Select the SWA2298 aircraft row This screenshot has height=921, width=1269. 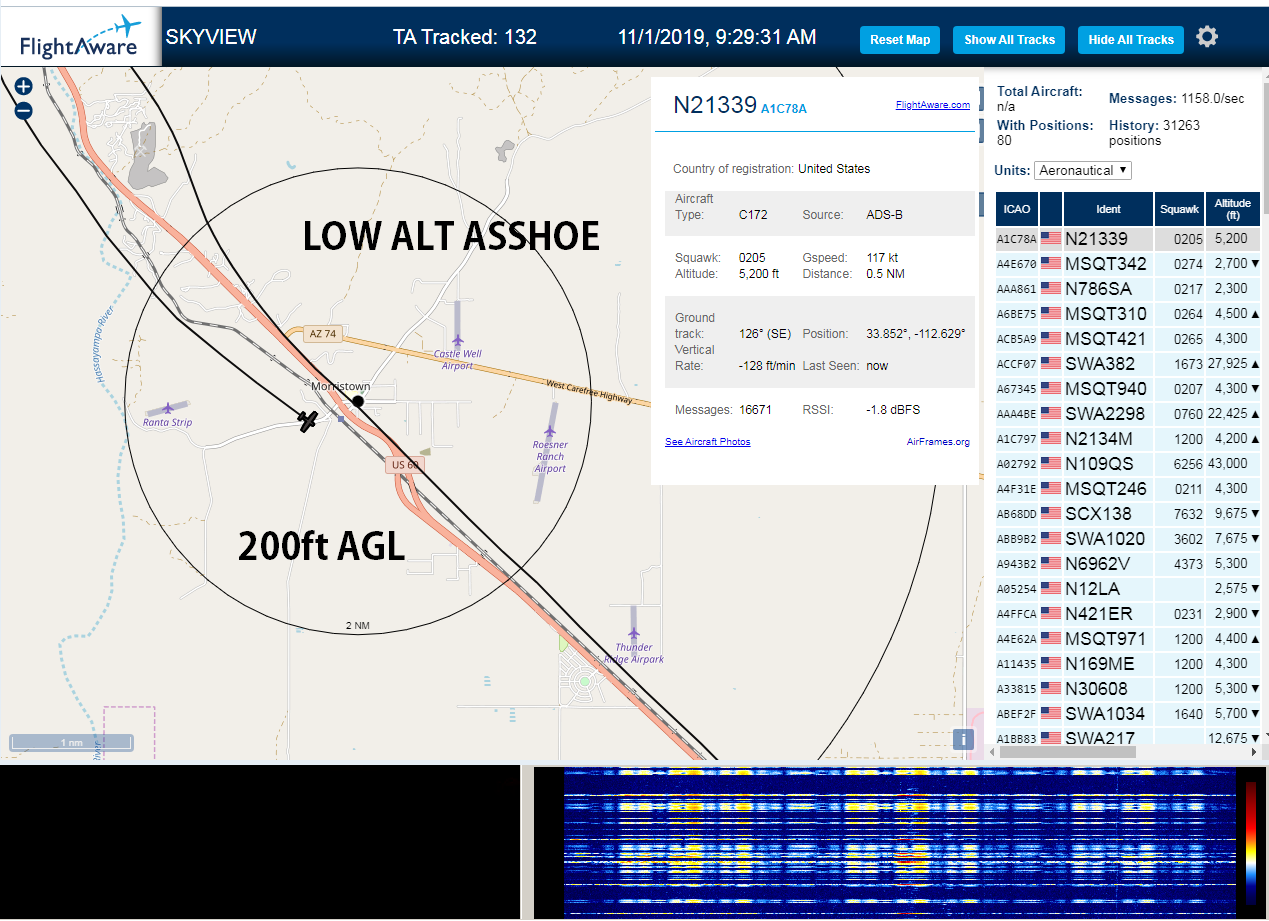[1128, 414]
